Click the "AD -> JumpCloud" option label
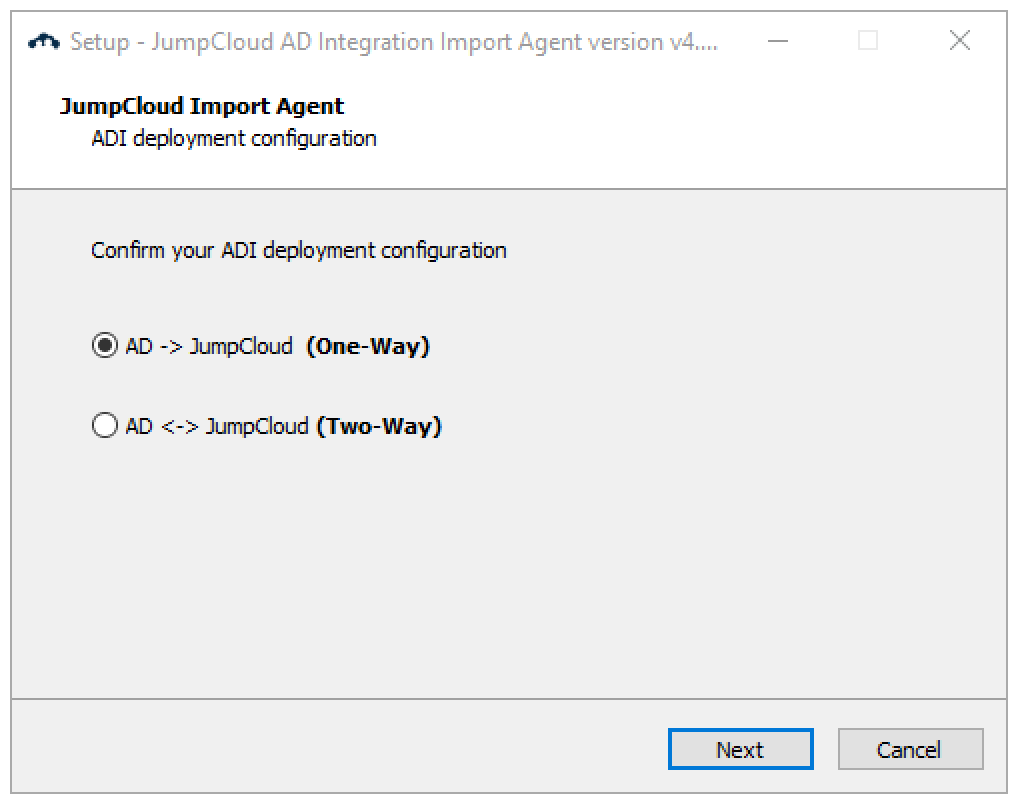The width and height of the screenshot is (1020, 806). tap(209, 347)
